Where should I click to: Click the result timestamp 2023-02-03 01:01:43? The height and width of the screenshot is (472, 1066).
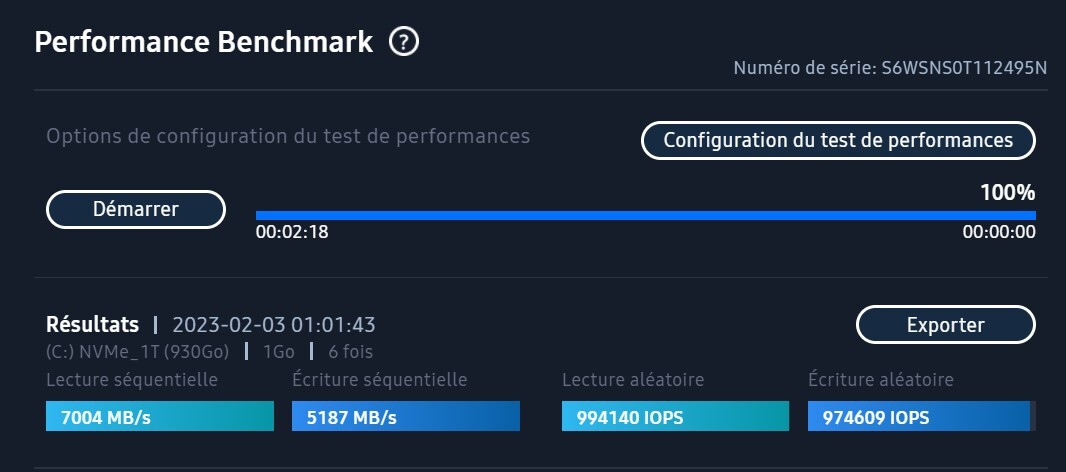[274, 325]
